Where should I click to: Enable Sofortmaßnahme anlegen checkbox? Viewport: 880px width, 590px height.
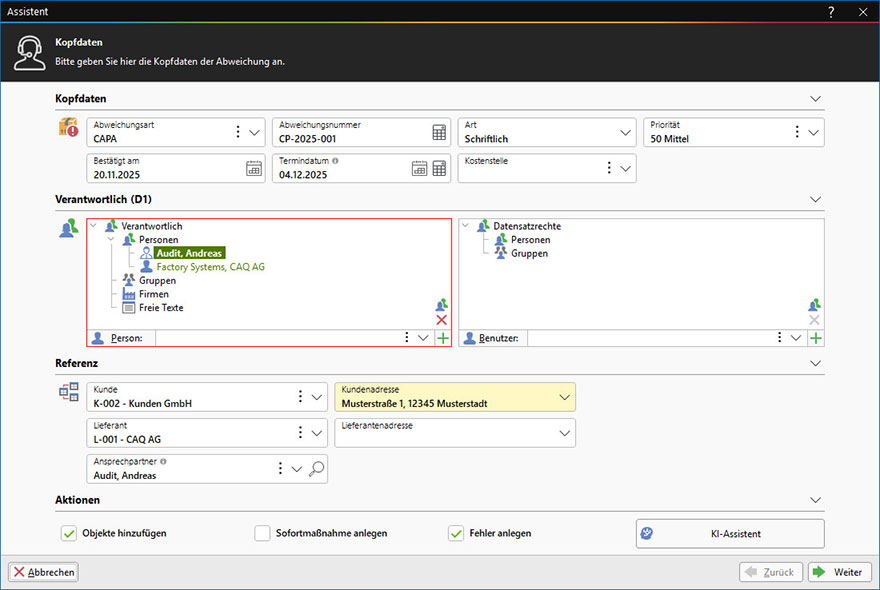click(x=262, y=534)
